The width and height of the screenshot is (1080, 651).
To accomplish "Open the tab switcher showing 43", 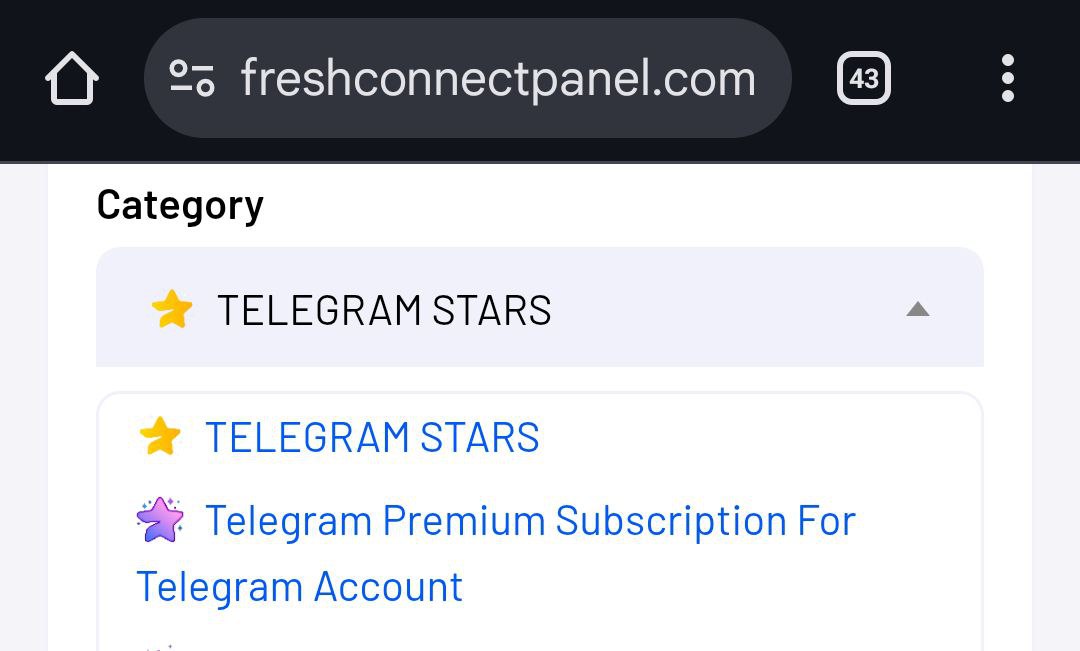I will [863, 78].
